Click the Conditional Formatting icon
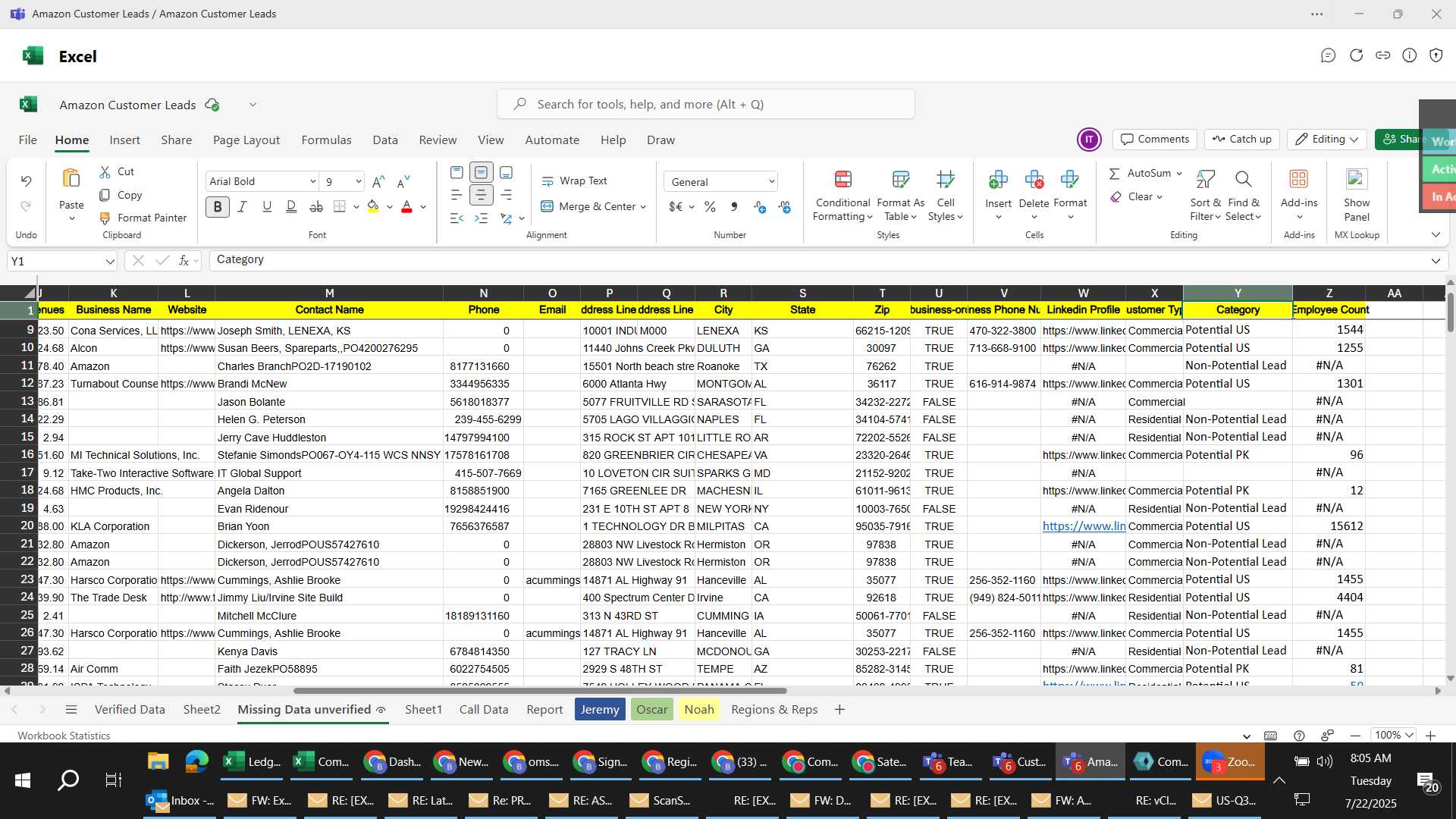This screenshot has height=819, width=1456. pos(843,180)
